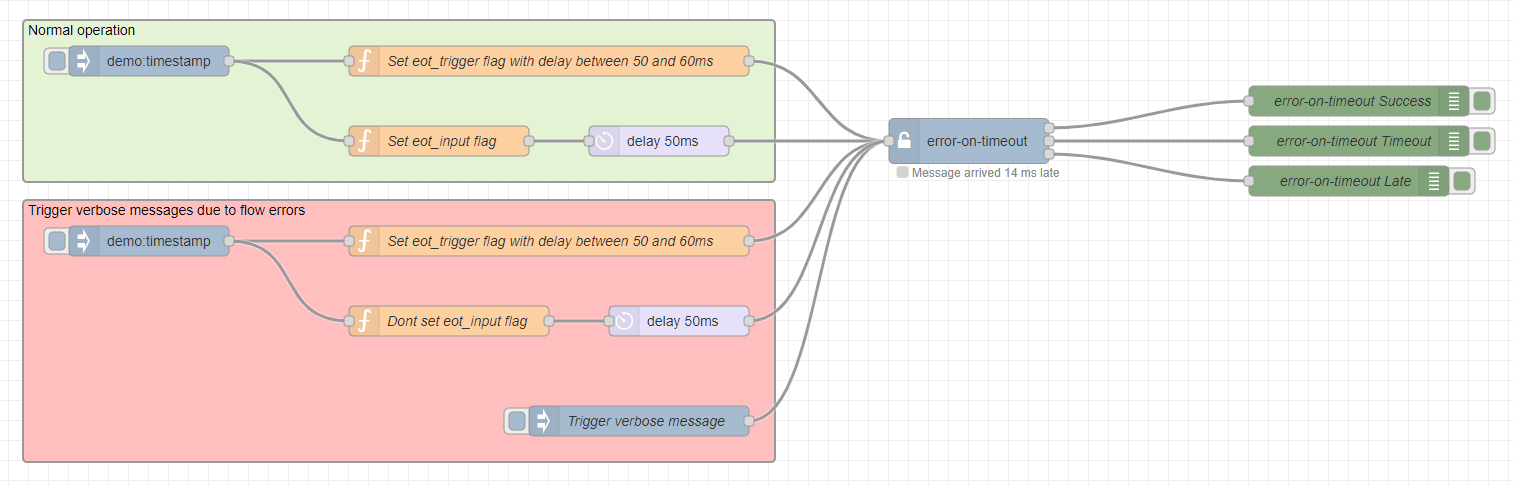Click the unlock icon on the error-on-timeout node
Image resolution: width=1513 pixels, height=485 pixels.
pyautogui.click(x=904, y=141)
